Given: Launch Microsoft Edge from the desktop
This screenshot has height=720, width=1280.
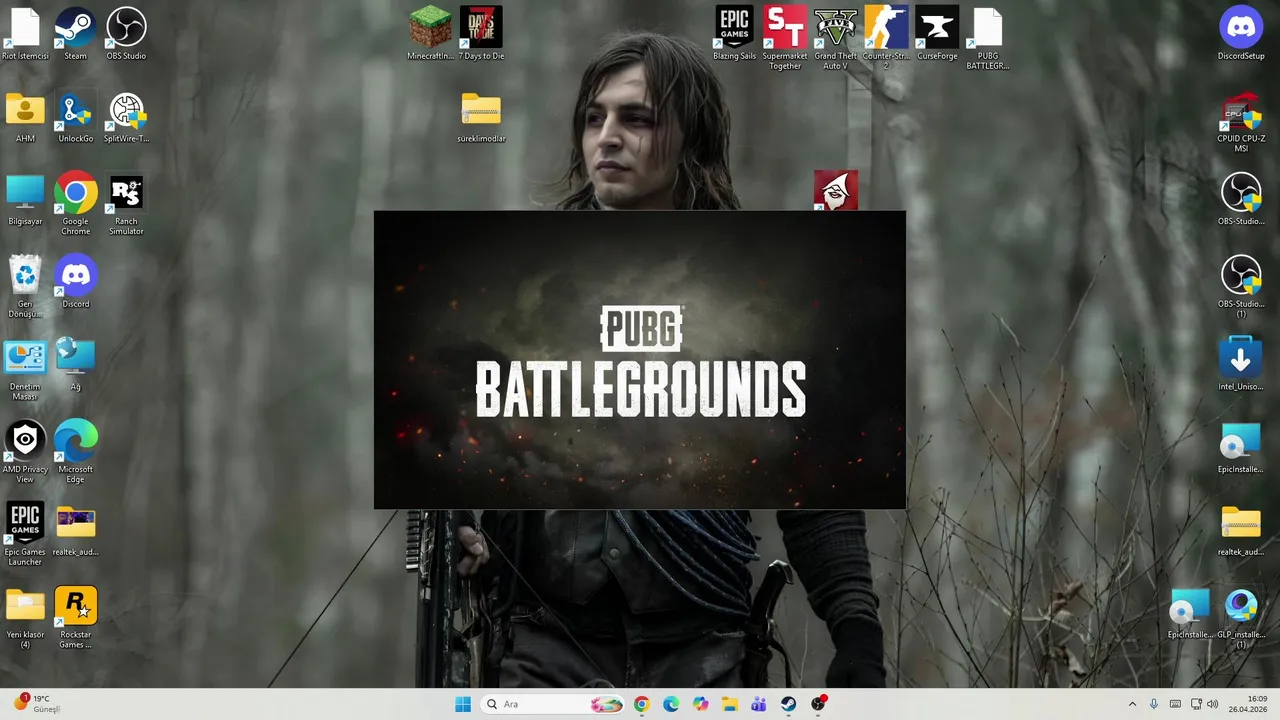Looking at the screenshot, I should point(75,452).
